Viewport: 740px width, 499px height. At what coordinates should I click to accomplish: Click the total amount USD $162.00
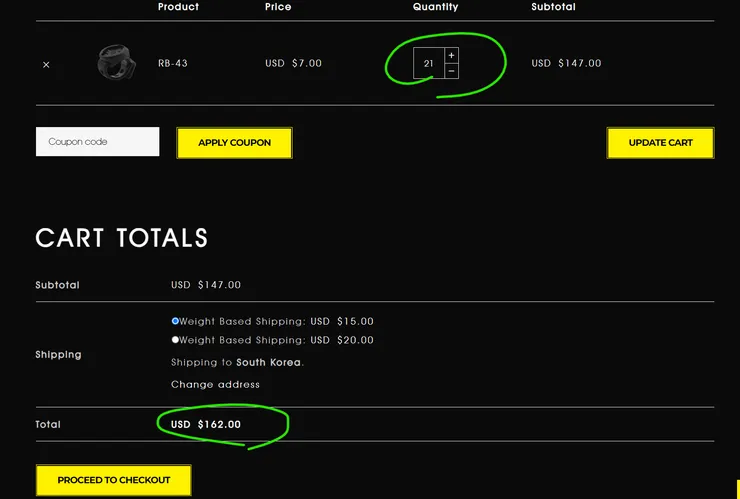click(206, 424)
